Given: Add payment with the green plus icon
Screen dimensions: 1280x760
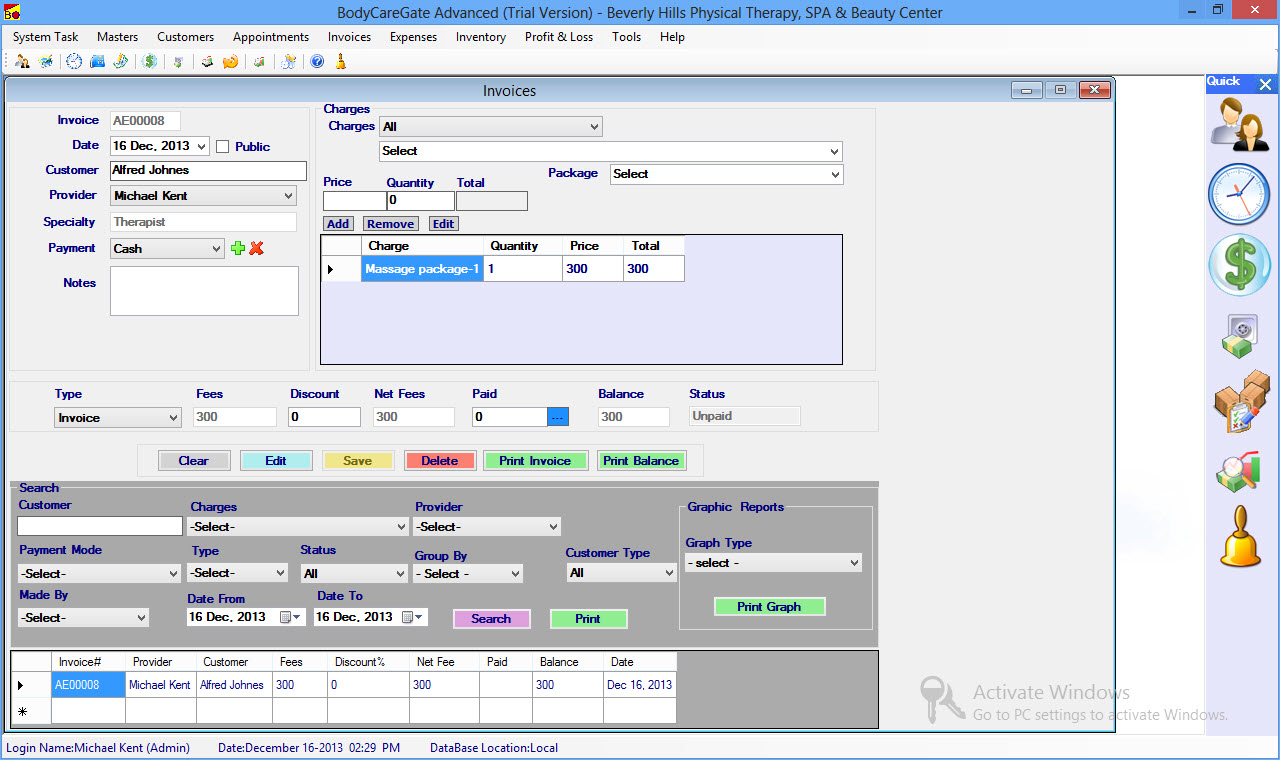Looking at the screenshot, I should point(238,248).
